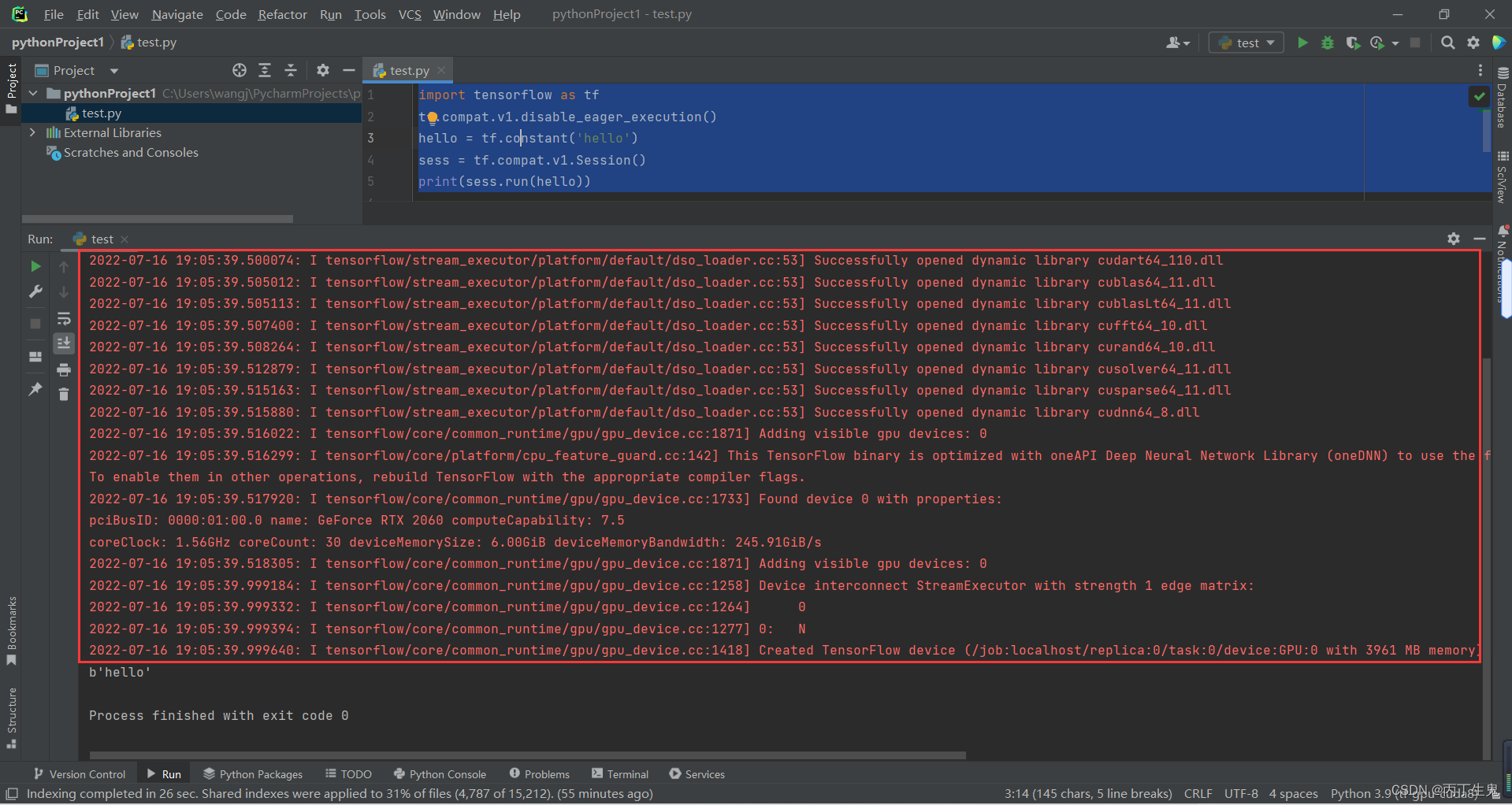Open IDE settings gear in top toolbar
This screenshot has height=805, width=1512.
tap(1473, 43)
